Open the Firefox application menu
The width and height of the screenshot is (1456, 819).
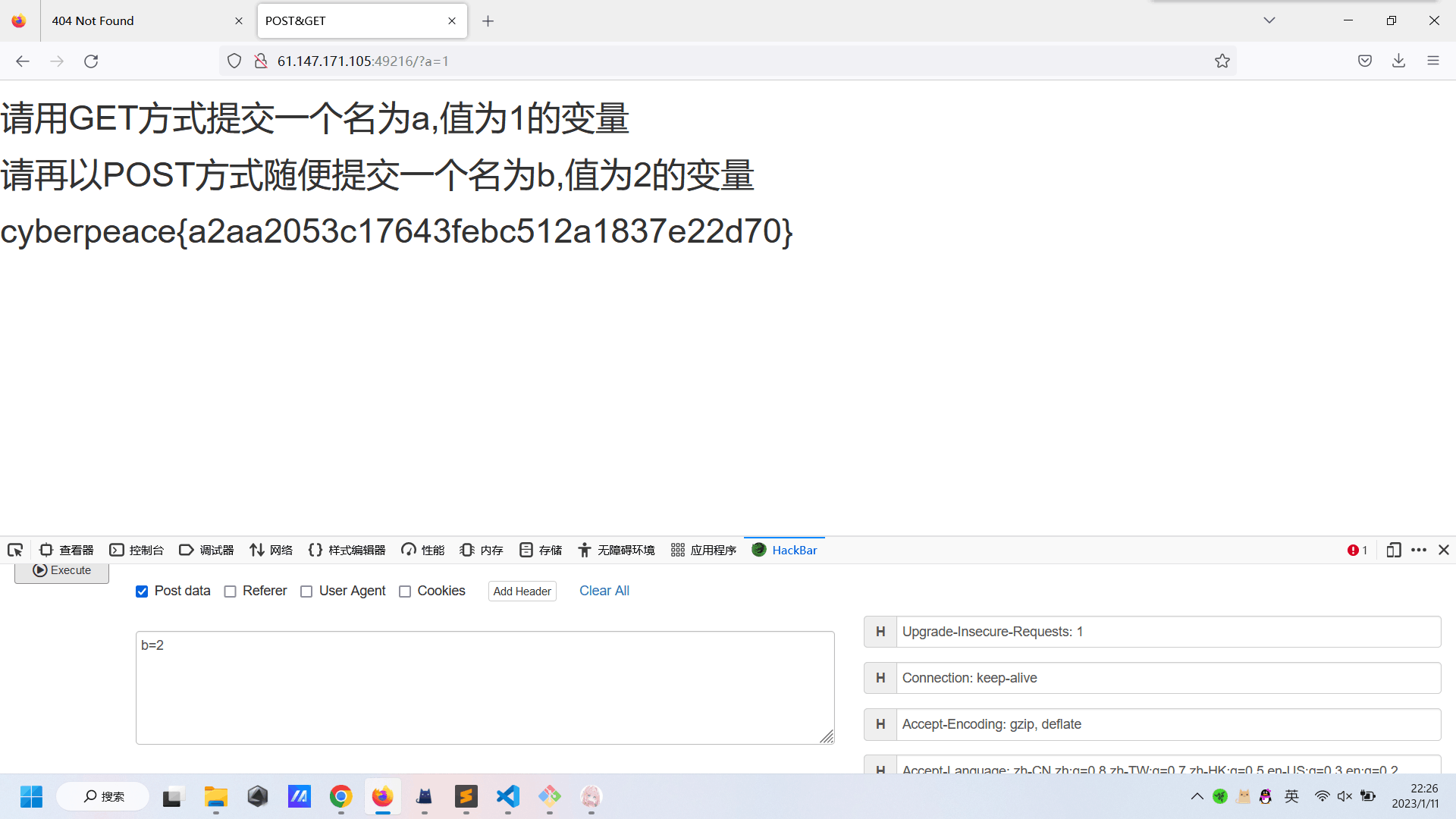tap(1432, 61)
